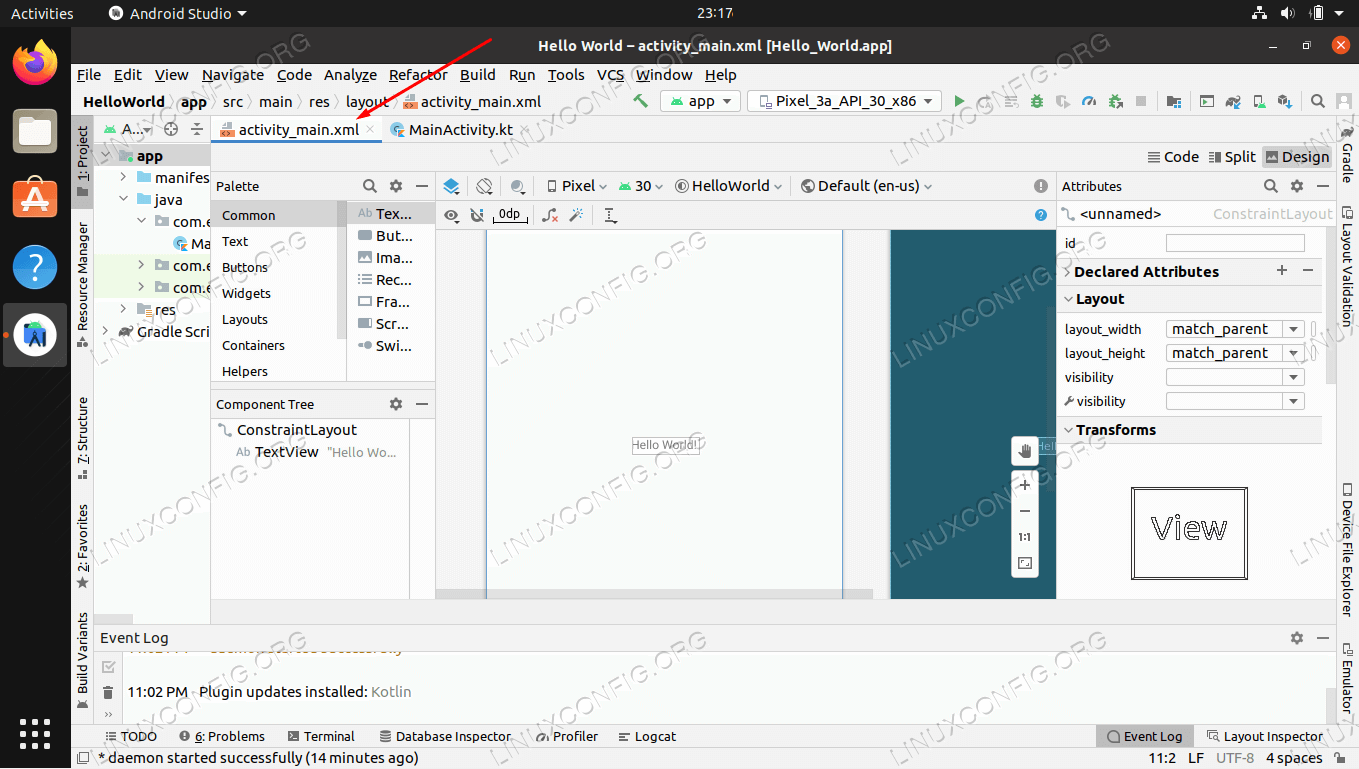Open the SDK Manager icon
1359x769 pixels.
point(1285,101)
